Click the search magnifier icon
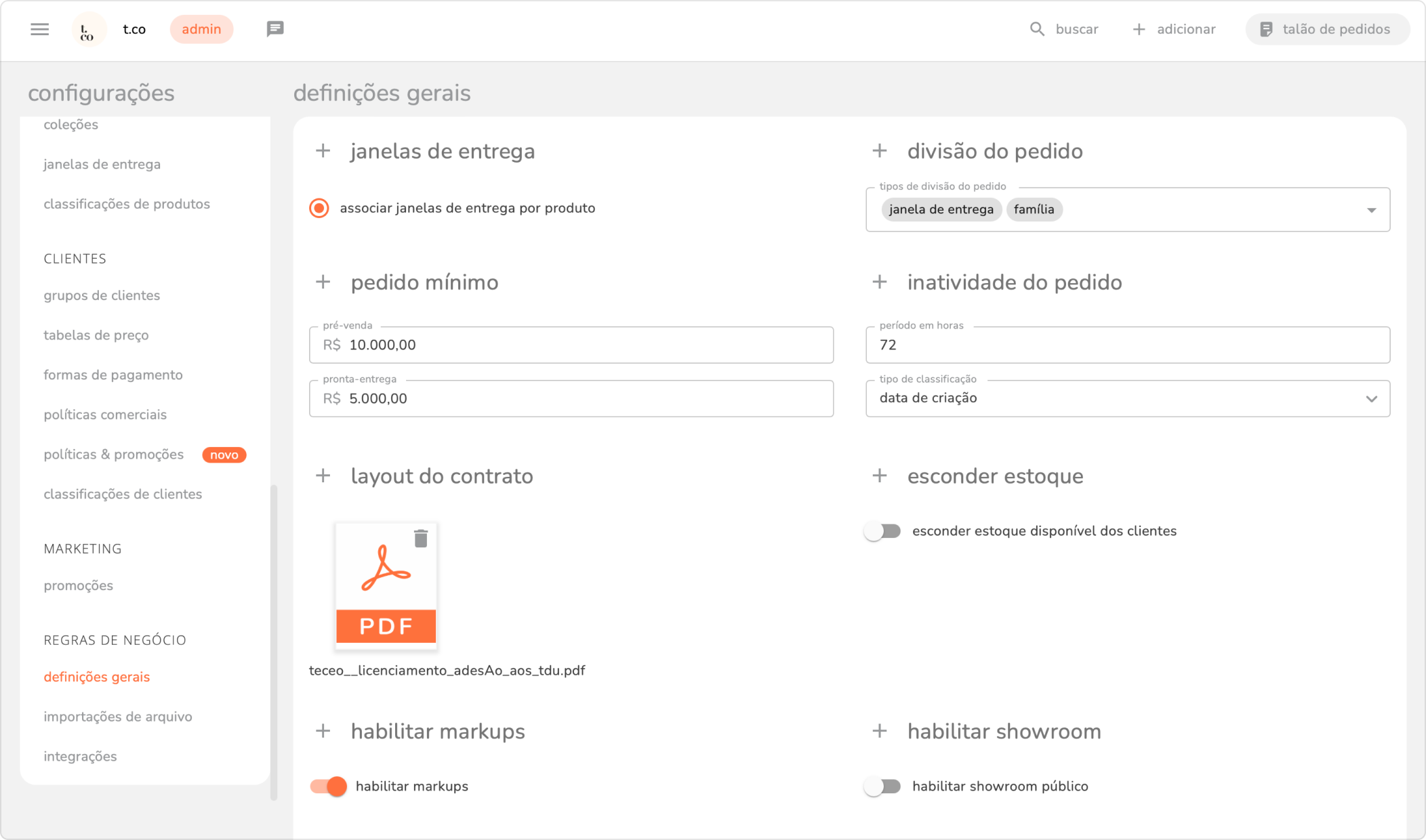 click(1037, 29)
